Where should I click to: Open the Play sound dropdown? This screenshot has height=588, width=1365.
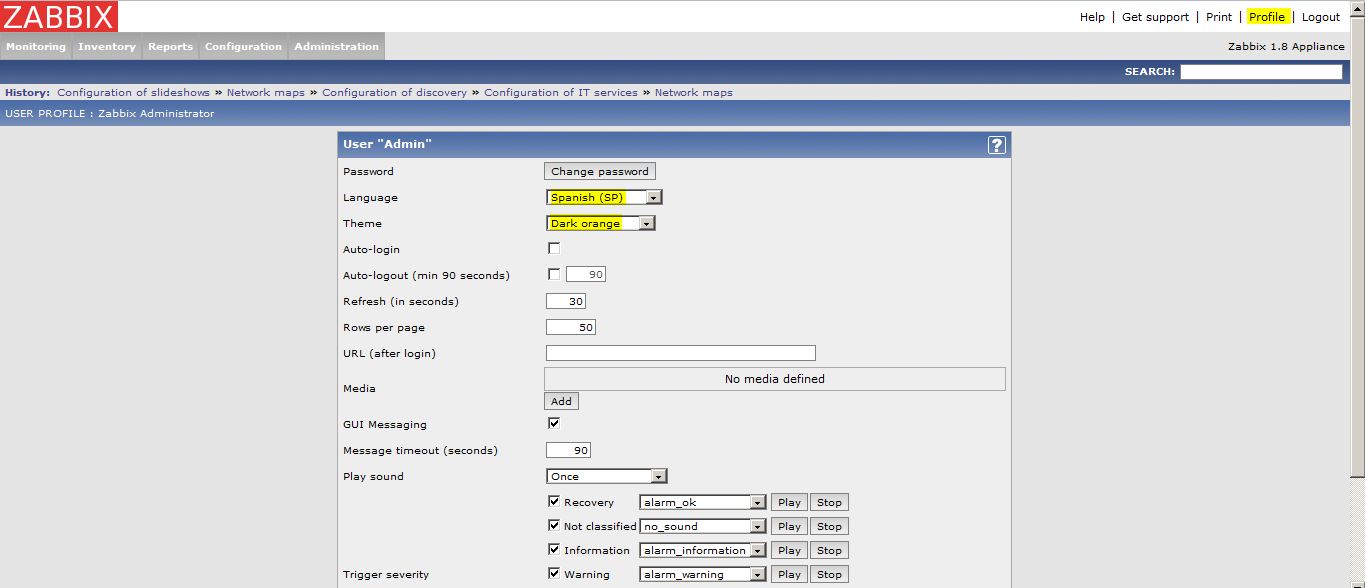pyautogui.click(x=606, y=477)
